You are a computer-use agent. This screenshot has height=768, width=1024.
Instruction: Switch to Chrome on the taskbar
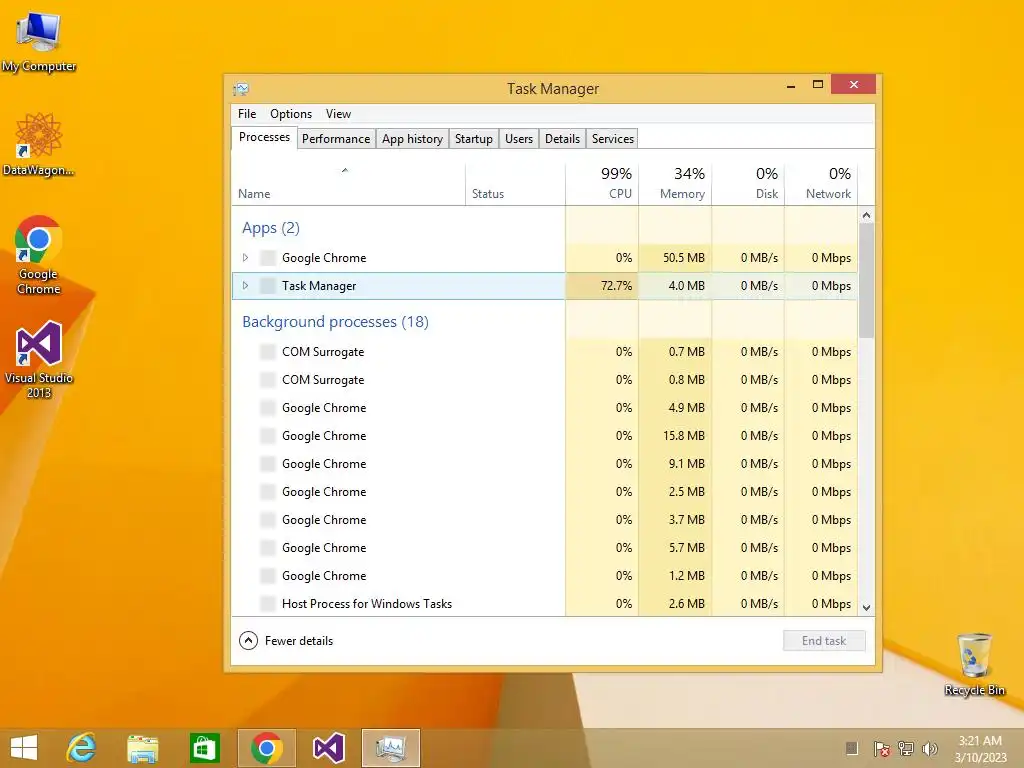[x=266, y=748]
